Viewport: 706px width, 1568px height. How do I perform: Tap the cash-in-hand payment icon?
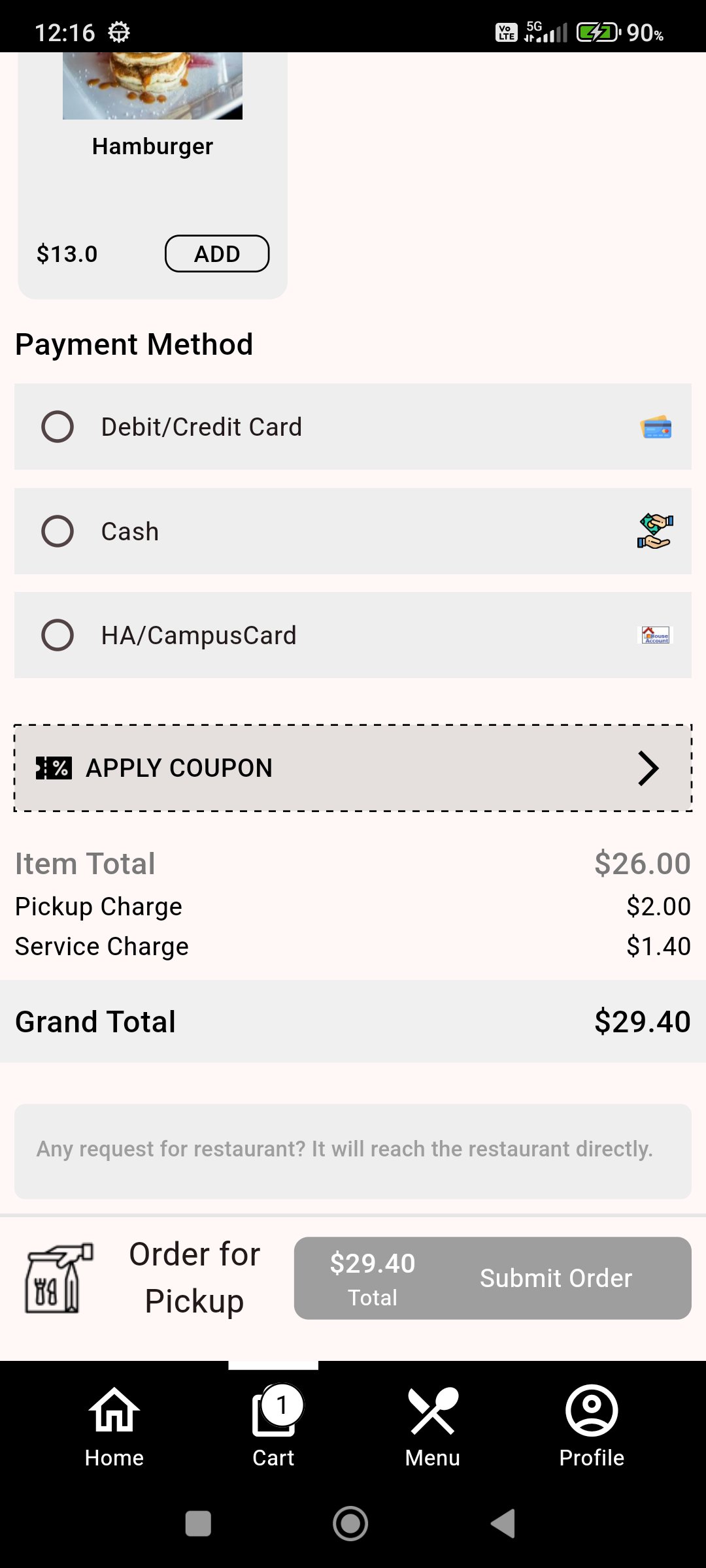[x=655, y=531]
